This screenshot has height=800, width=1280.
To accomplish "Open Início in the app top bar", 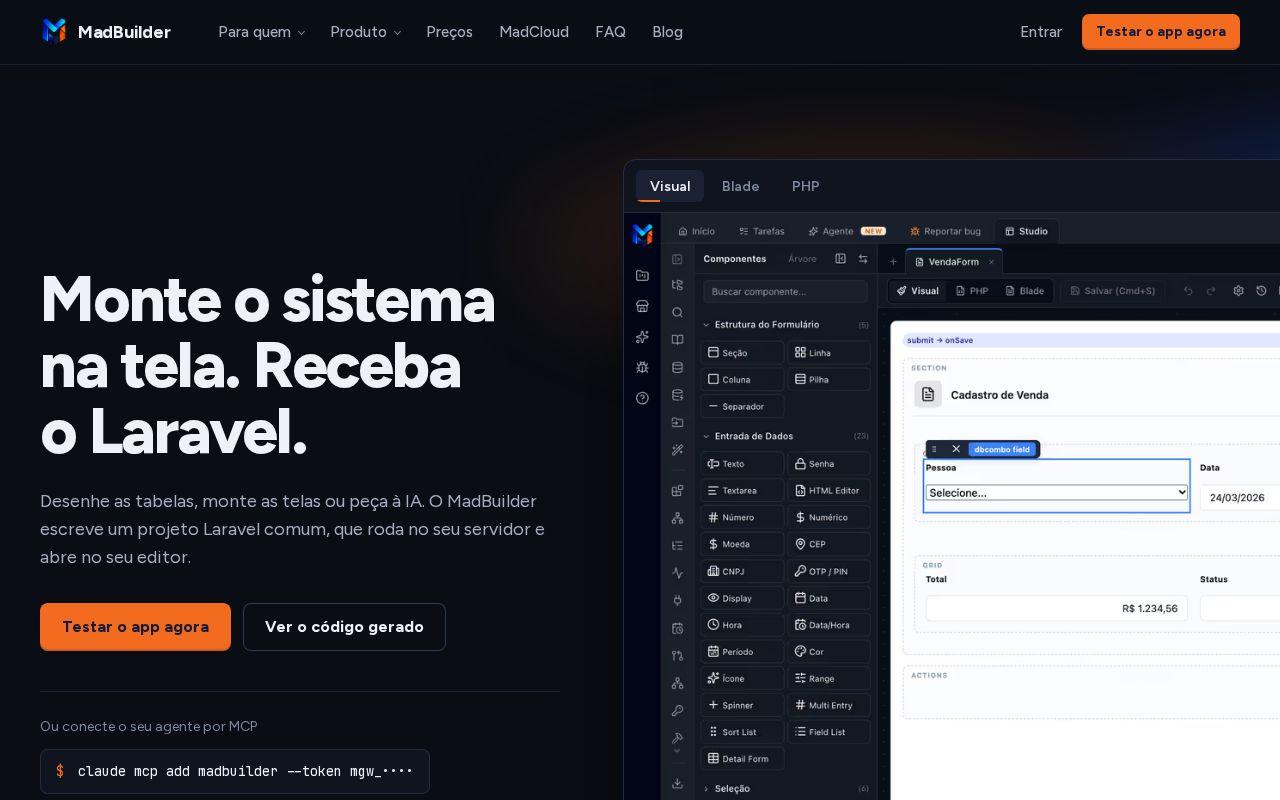I will coord(696,231).
